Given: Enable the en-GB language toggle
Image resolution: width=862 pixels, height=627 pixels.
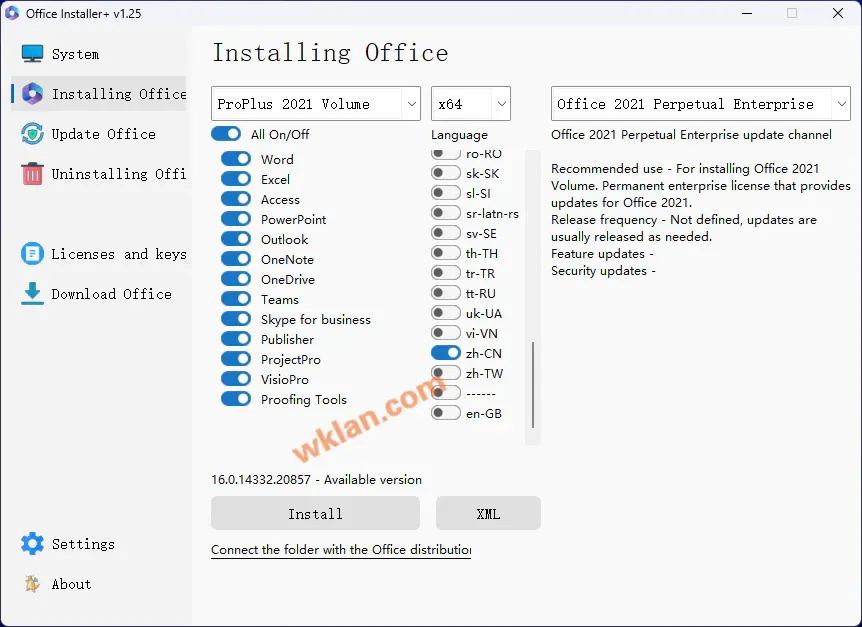Looking at the screenshot, I should point(446,413).
